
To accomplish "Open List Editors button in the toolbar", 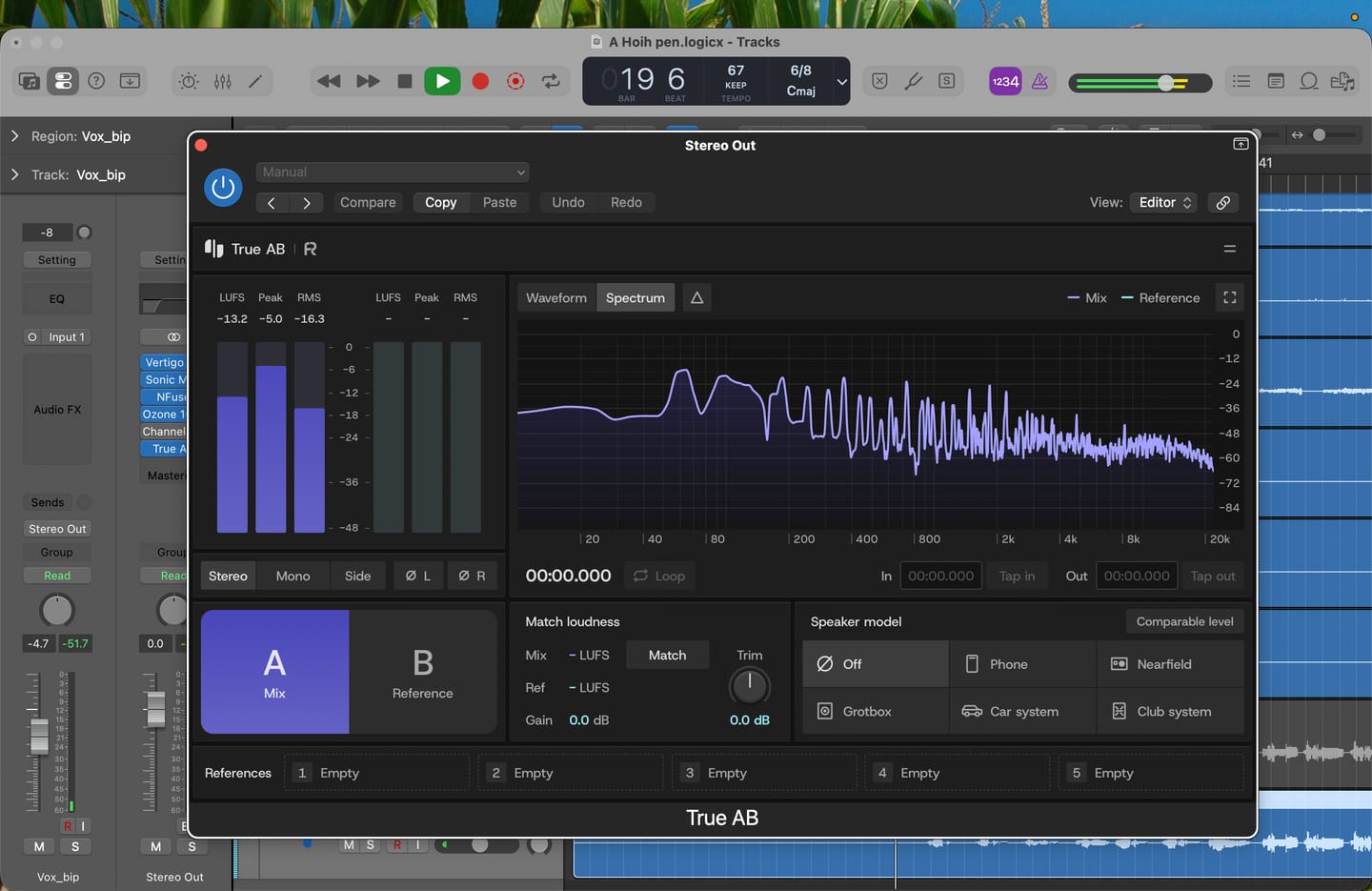I will point(1241,81).
